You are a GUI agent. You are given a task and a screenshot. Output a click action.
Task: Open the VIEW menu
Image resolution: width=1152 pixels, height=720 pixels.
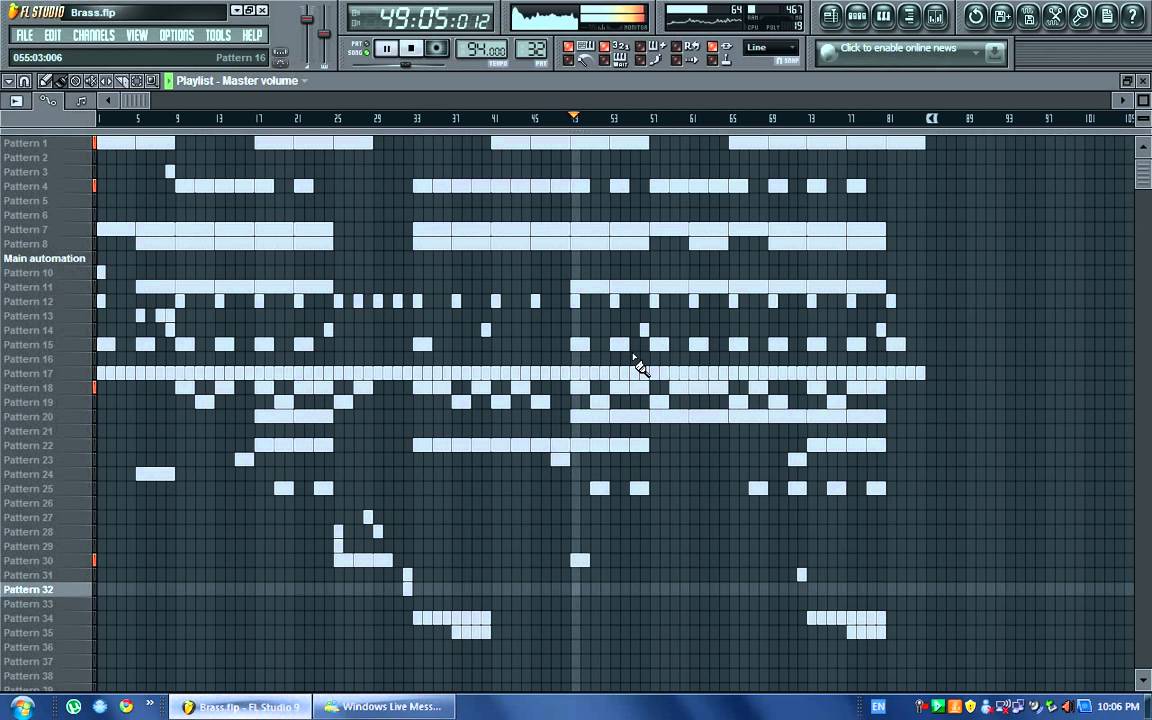137,35
